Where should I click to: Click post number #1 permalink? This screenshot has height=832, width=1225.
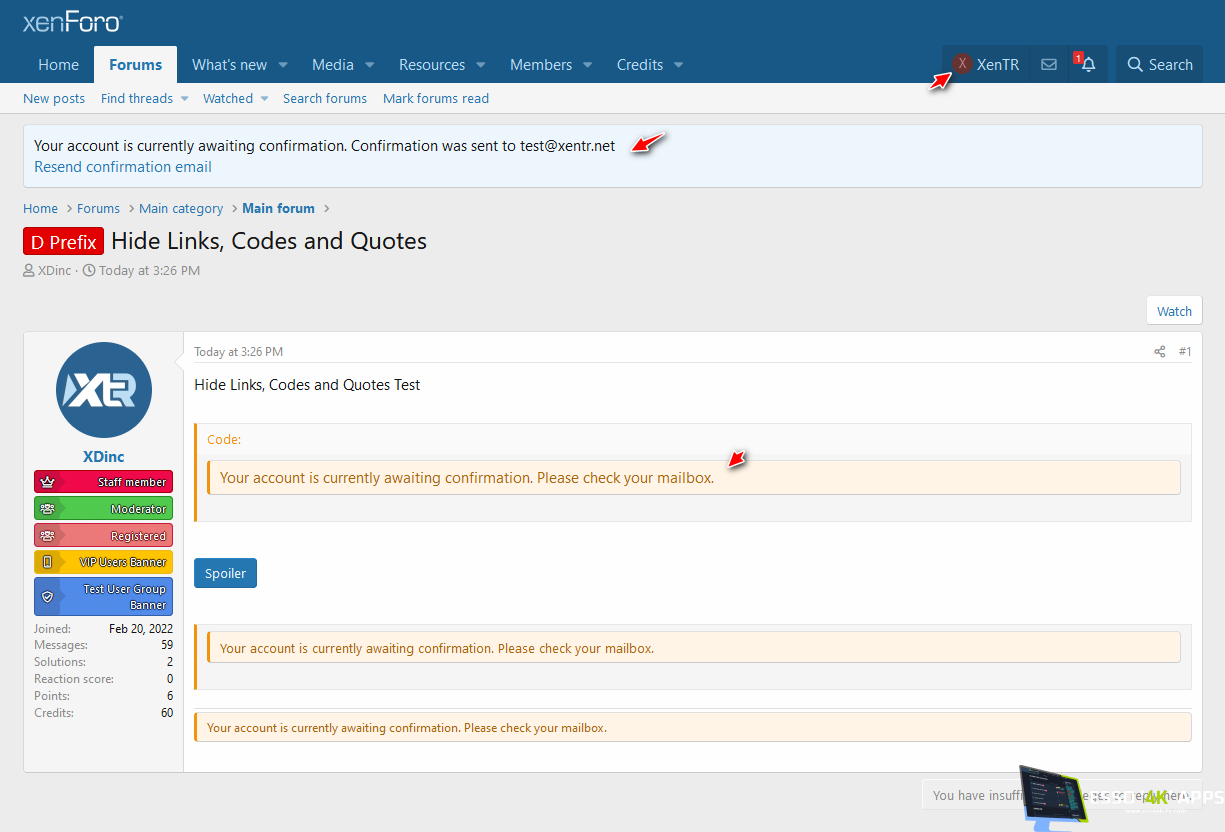[1185, 352]
